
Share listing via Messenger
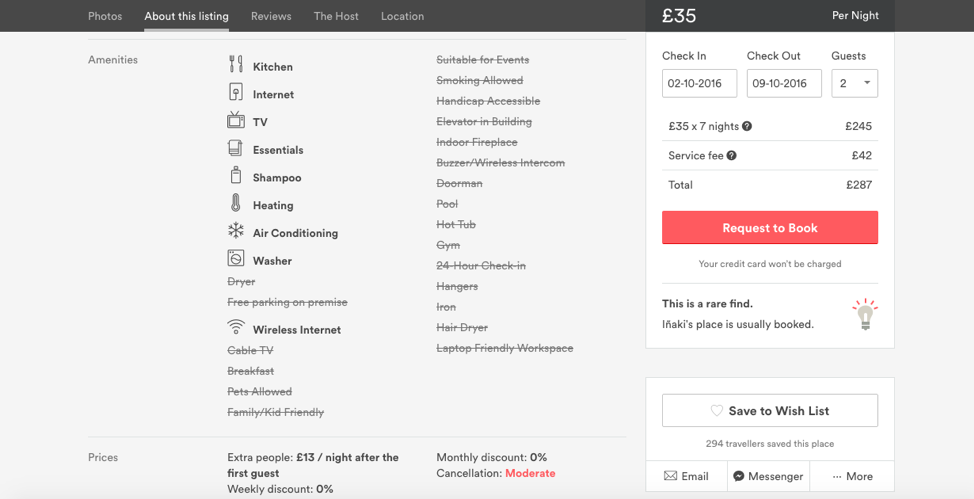pos(768,476)
